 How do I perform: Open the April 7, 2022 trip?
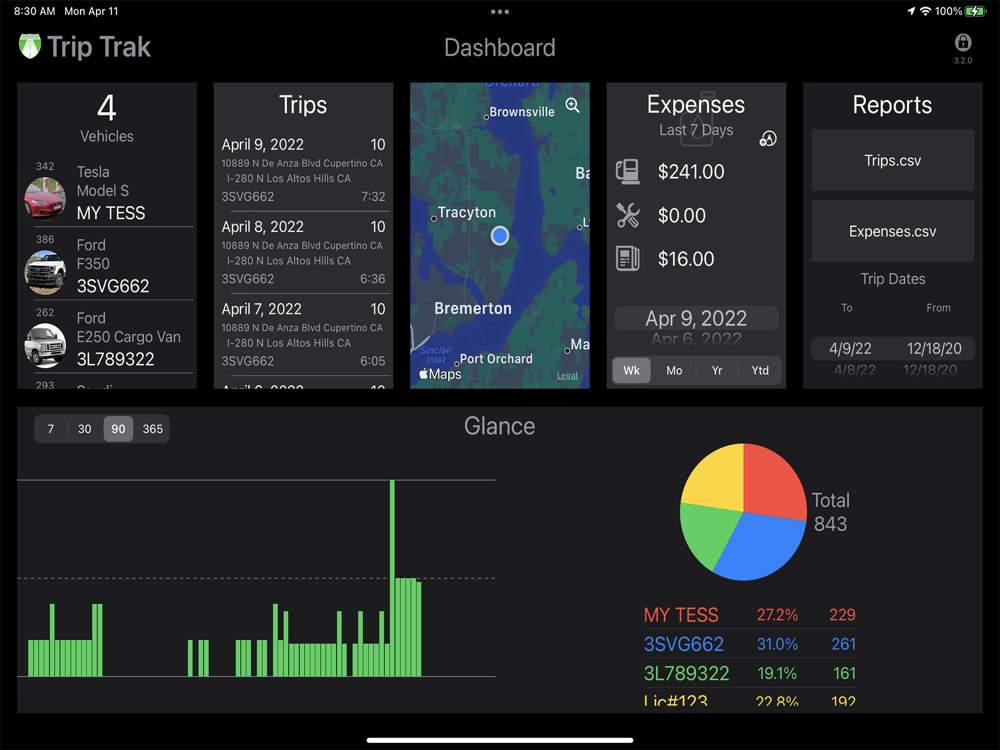pos(303,335)
